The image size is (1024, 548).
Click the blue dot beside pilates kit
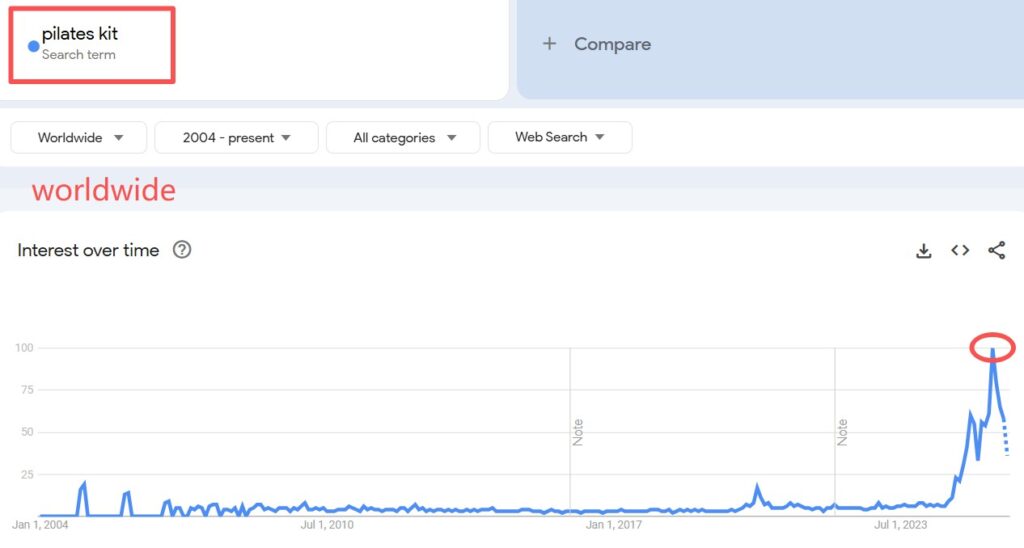33,46
